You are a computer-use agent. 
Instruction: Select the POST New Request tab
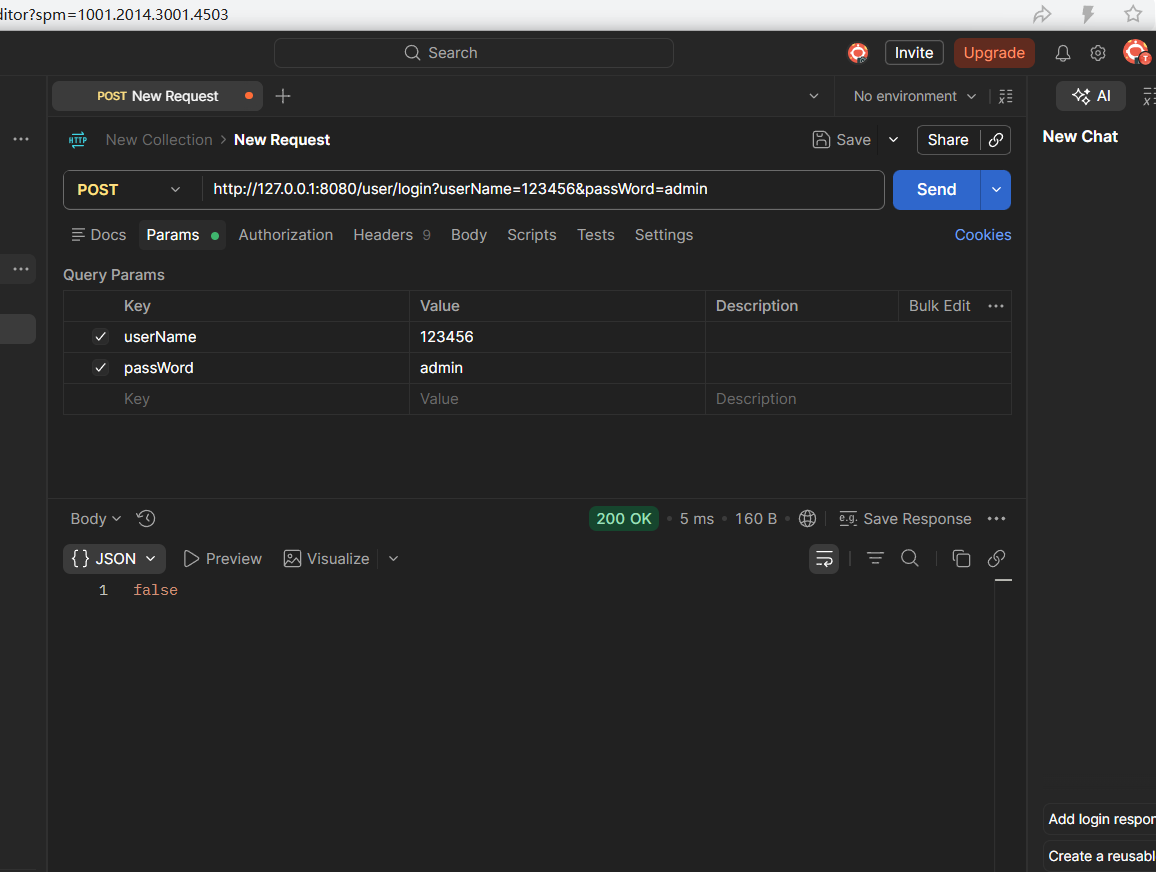(x=157, y=97)
